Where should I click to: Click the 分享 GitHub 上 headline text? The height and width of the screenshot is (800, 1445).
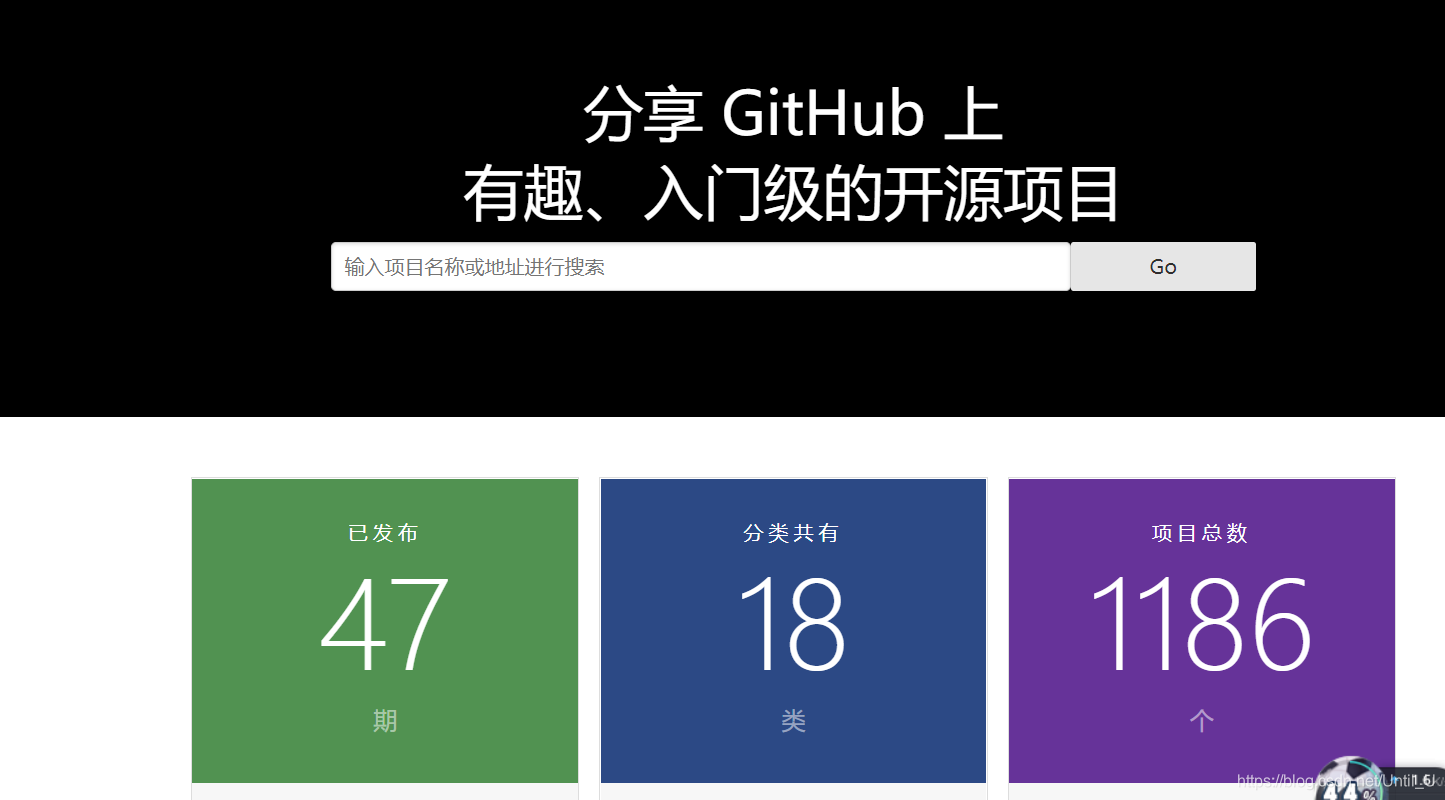pyautogui.click(x=793, y=114)
